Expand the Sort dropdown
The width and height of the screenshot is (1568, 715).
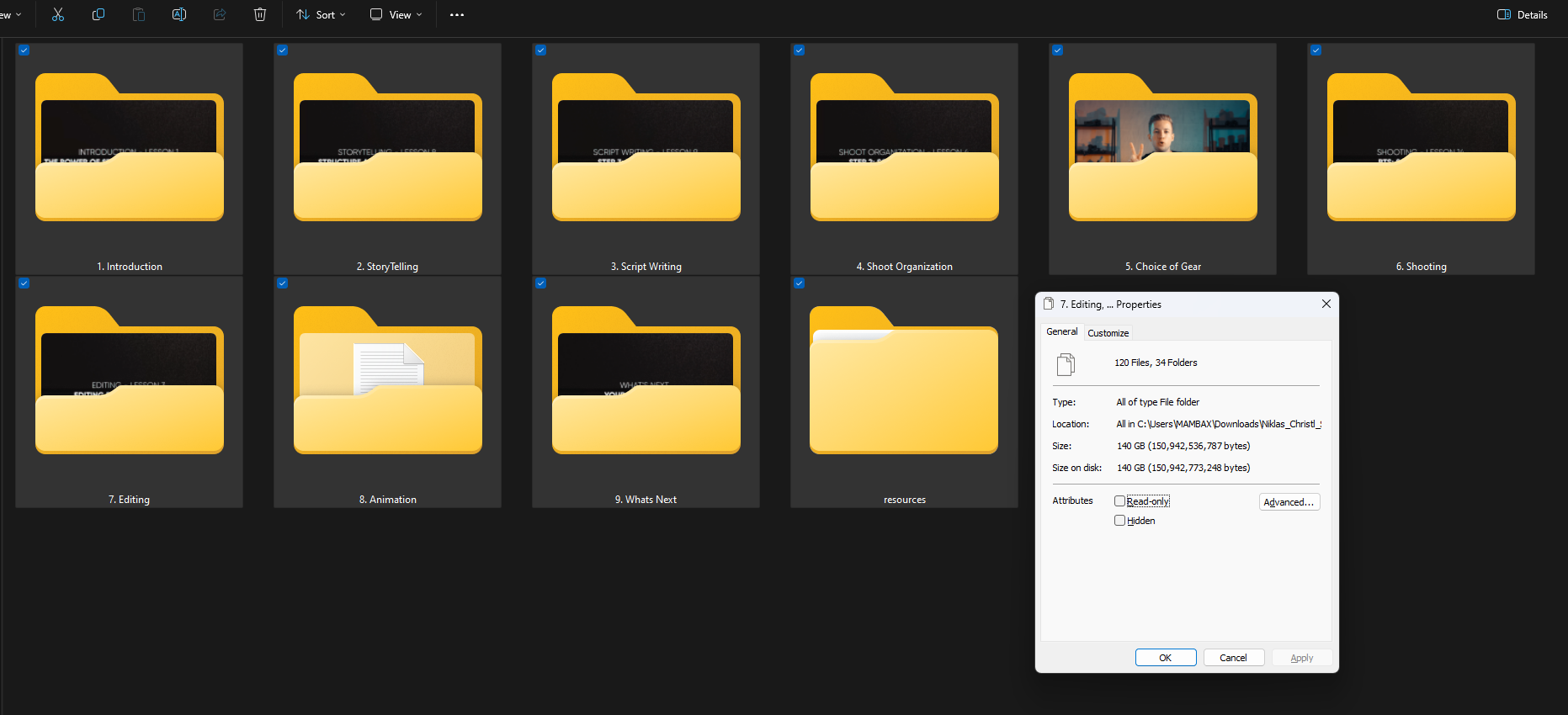point(321,14)
